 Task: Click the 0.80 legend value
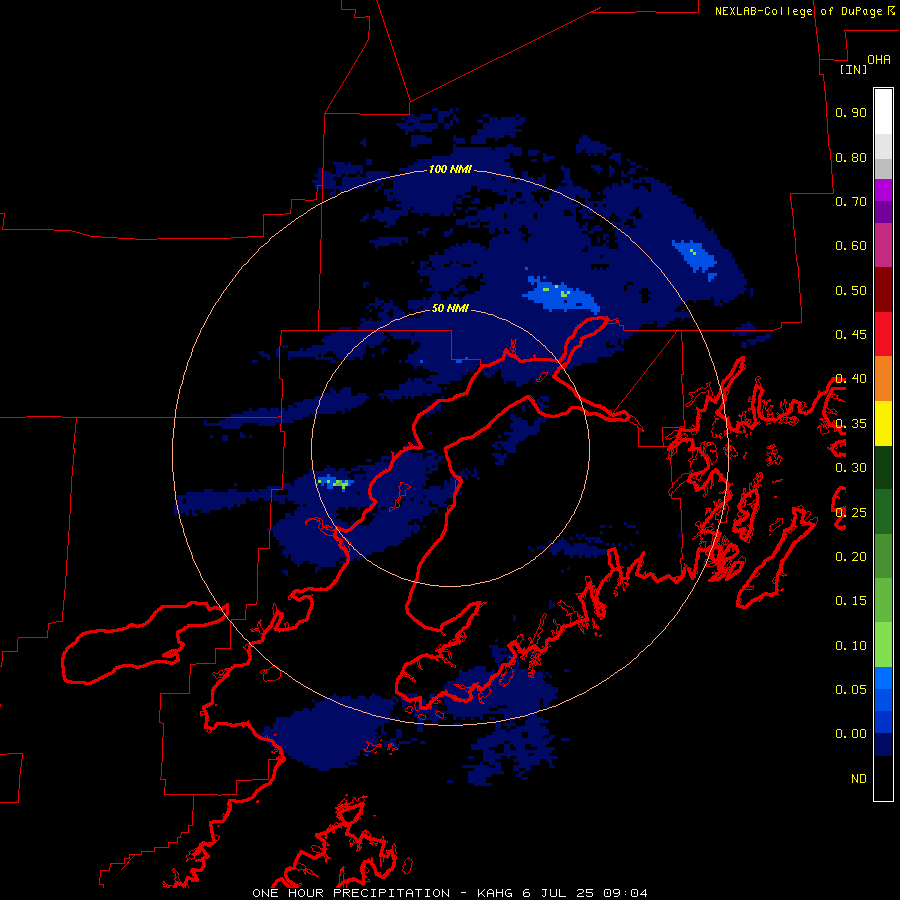pos(851,157)
